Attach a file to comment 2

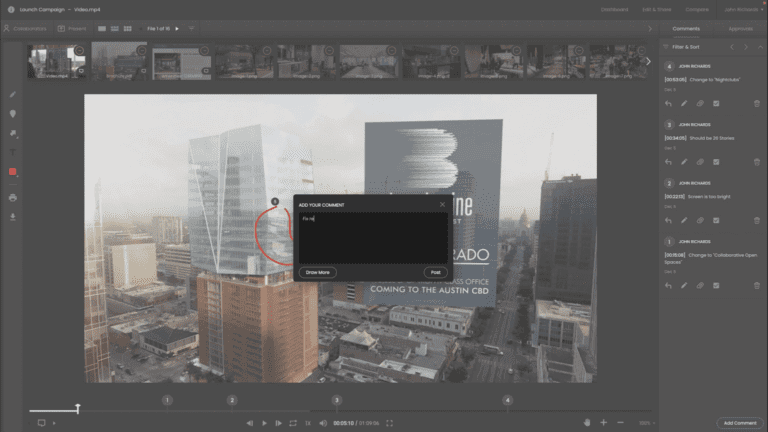[x=700, y=219]
